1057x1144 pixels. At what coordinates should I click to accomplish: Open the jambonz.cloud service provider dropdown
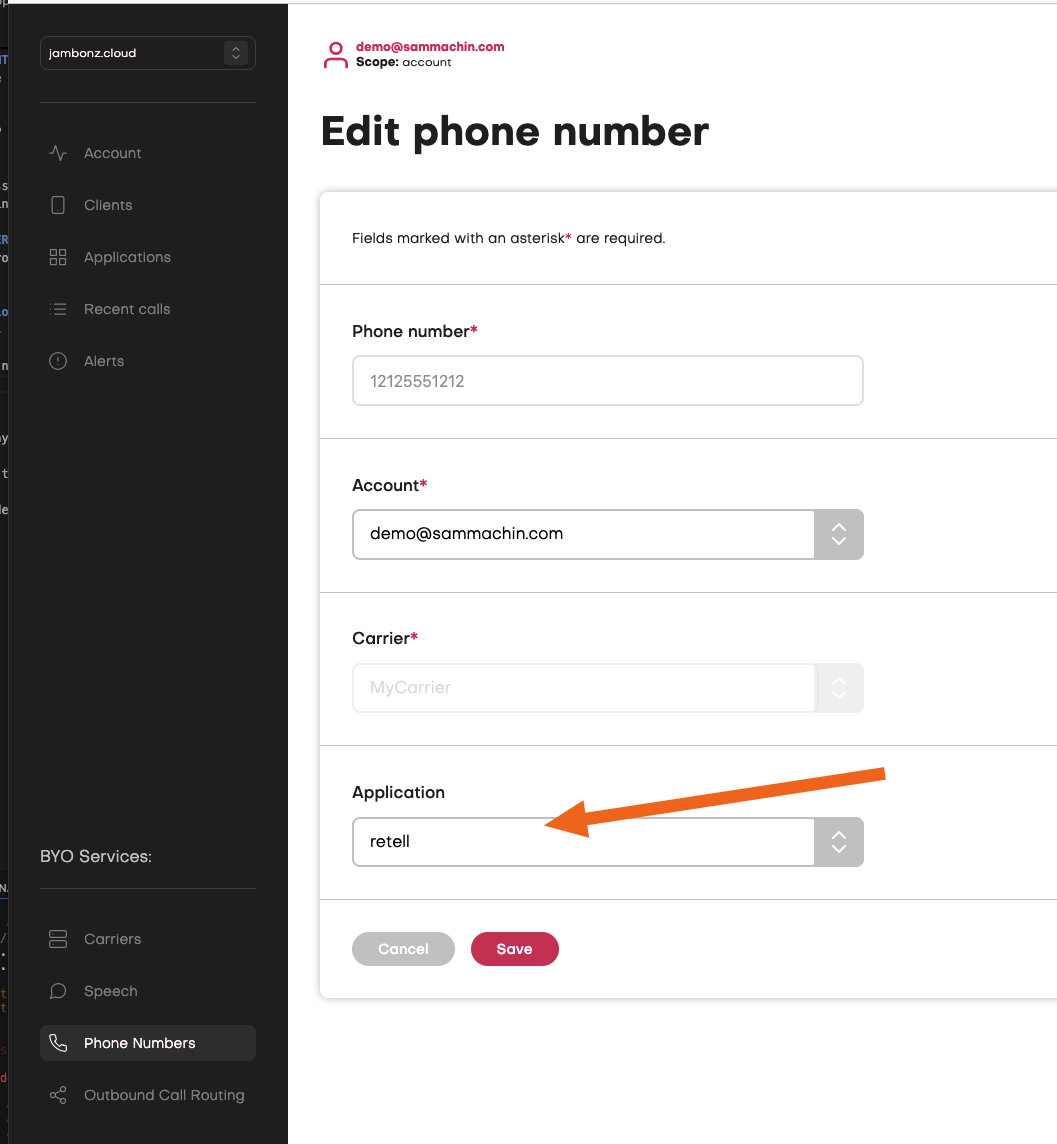(x=148, y=53)
